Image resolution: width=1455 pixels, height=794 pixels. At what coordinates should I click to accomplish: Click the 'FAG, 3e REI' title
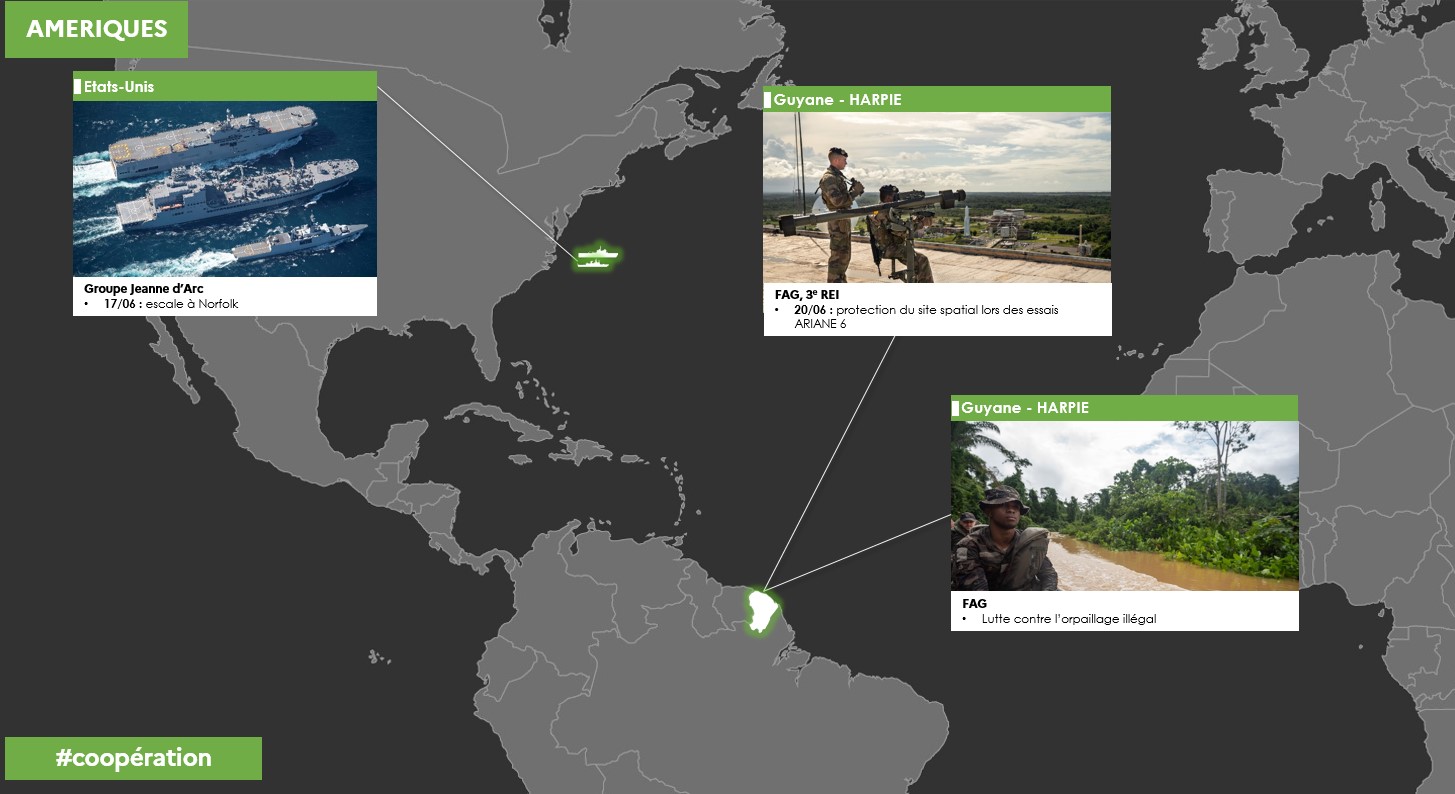807,294
